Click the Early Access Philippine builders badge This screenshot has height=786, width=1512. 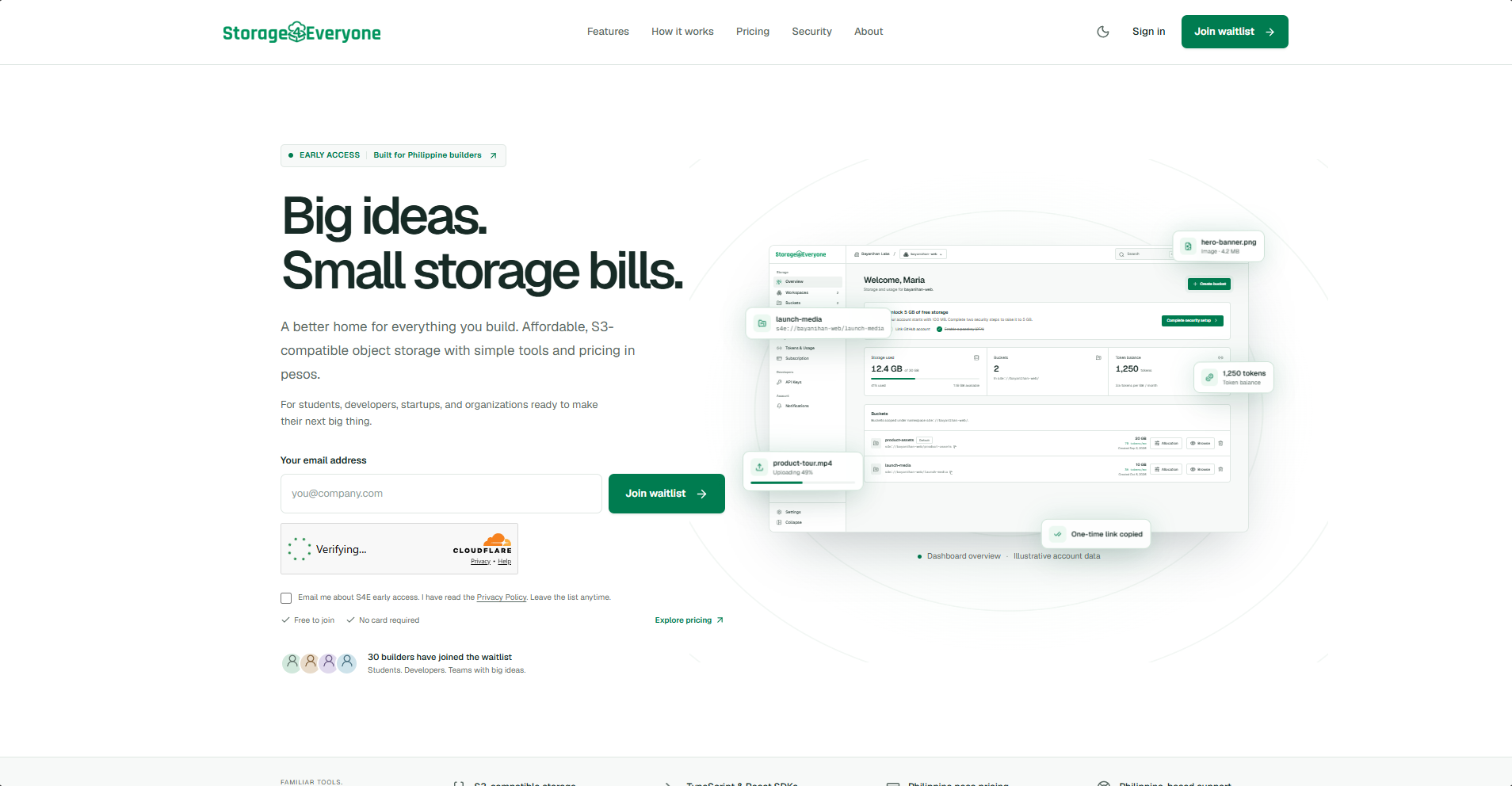(393, 155)
